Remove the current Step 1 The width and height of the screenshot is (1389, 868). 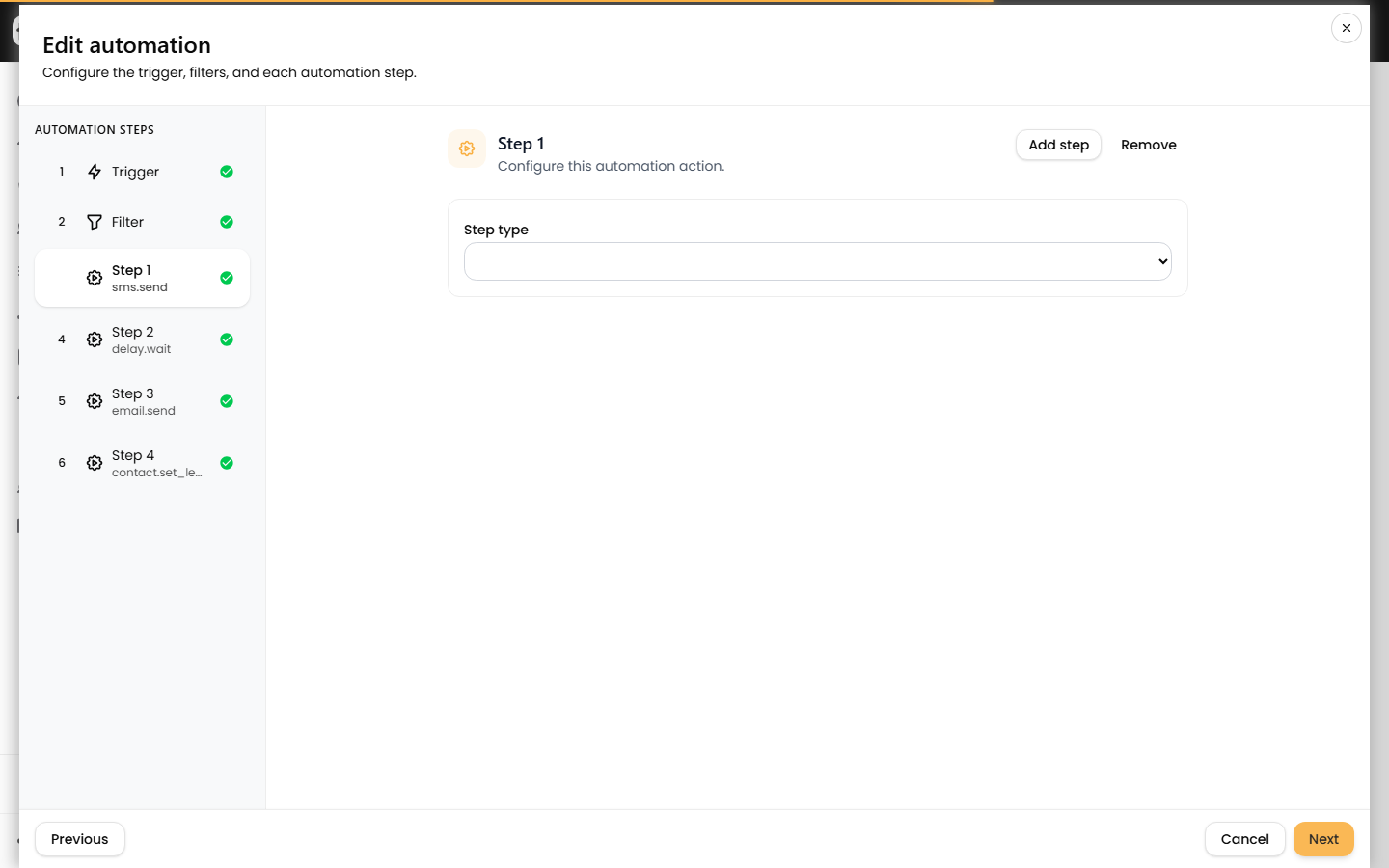(1148, 145)
